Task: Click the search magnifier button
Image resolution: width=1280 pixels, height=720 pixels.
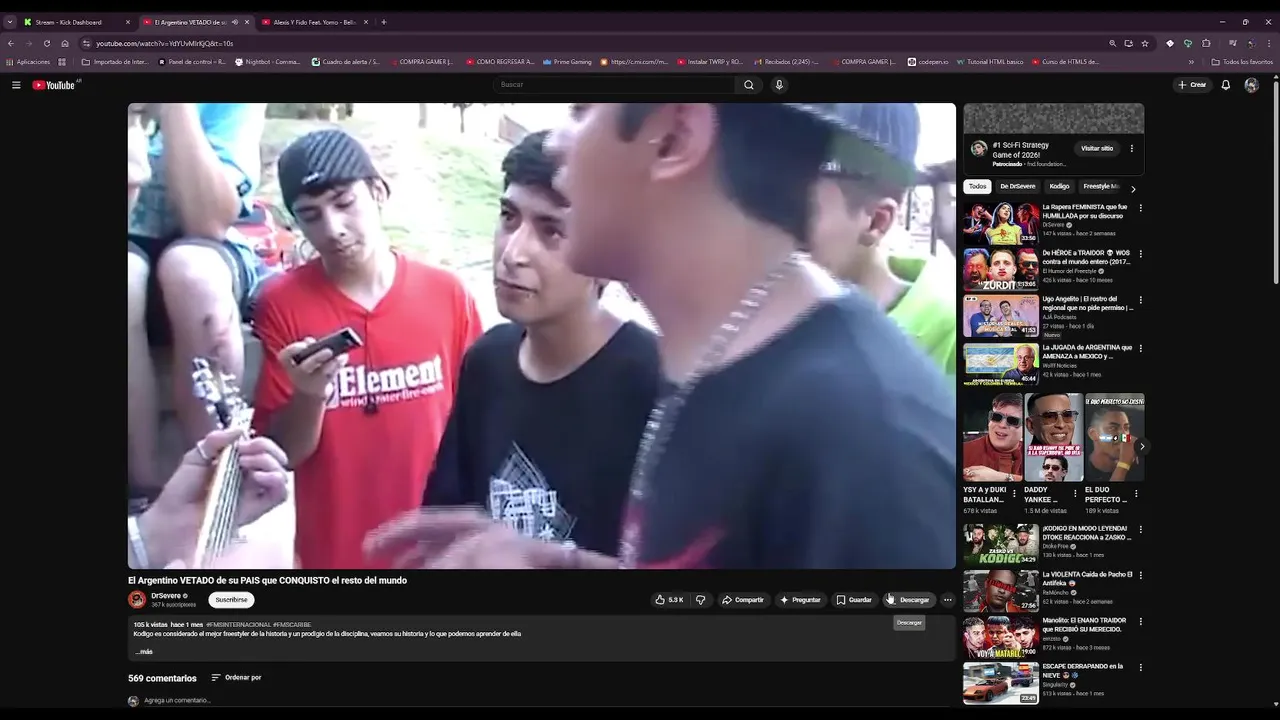Action: tap(748, 85)
